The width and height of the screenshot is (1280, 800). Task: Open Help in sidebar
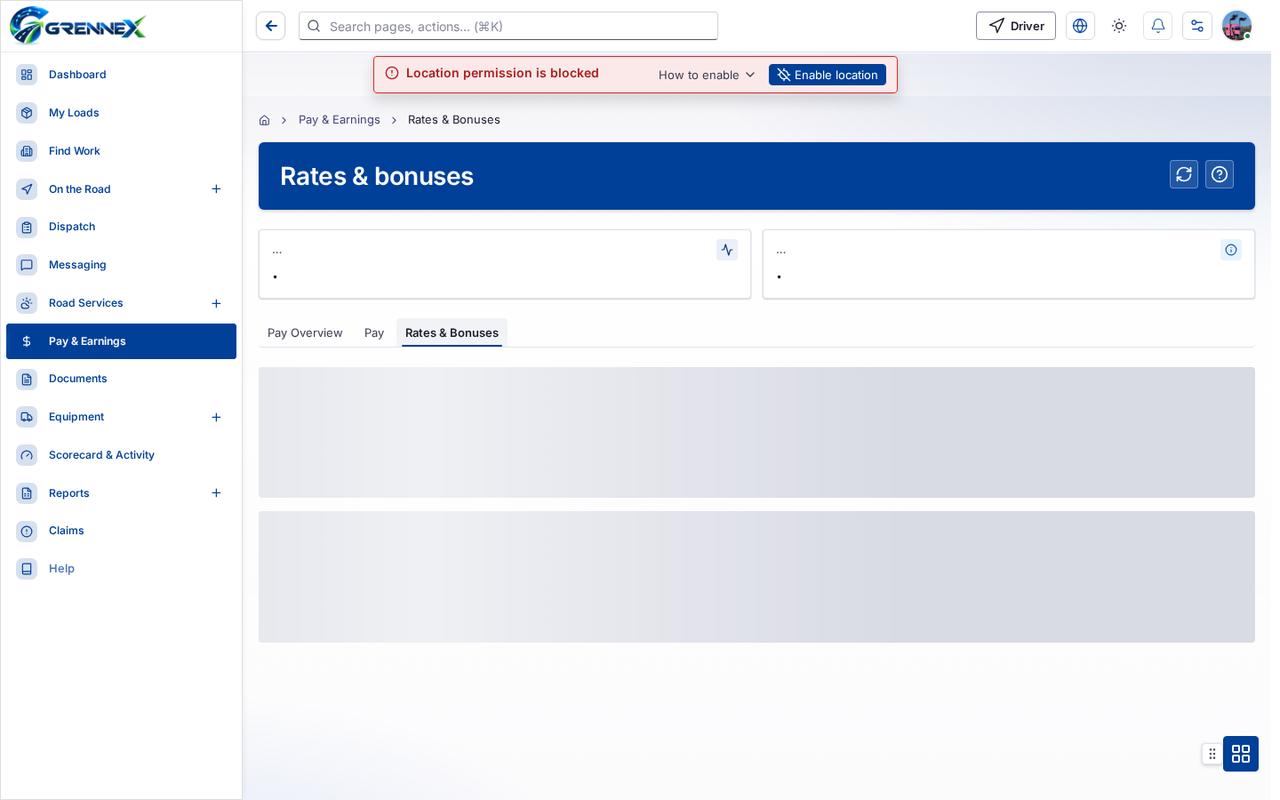coord(121,569)
